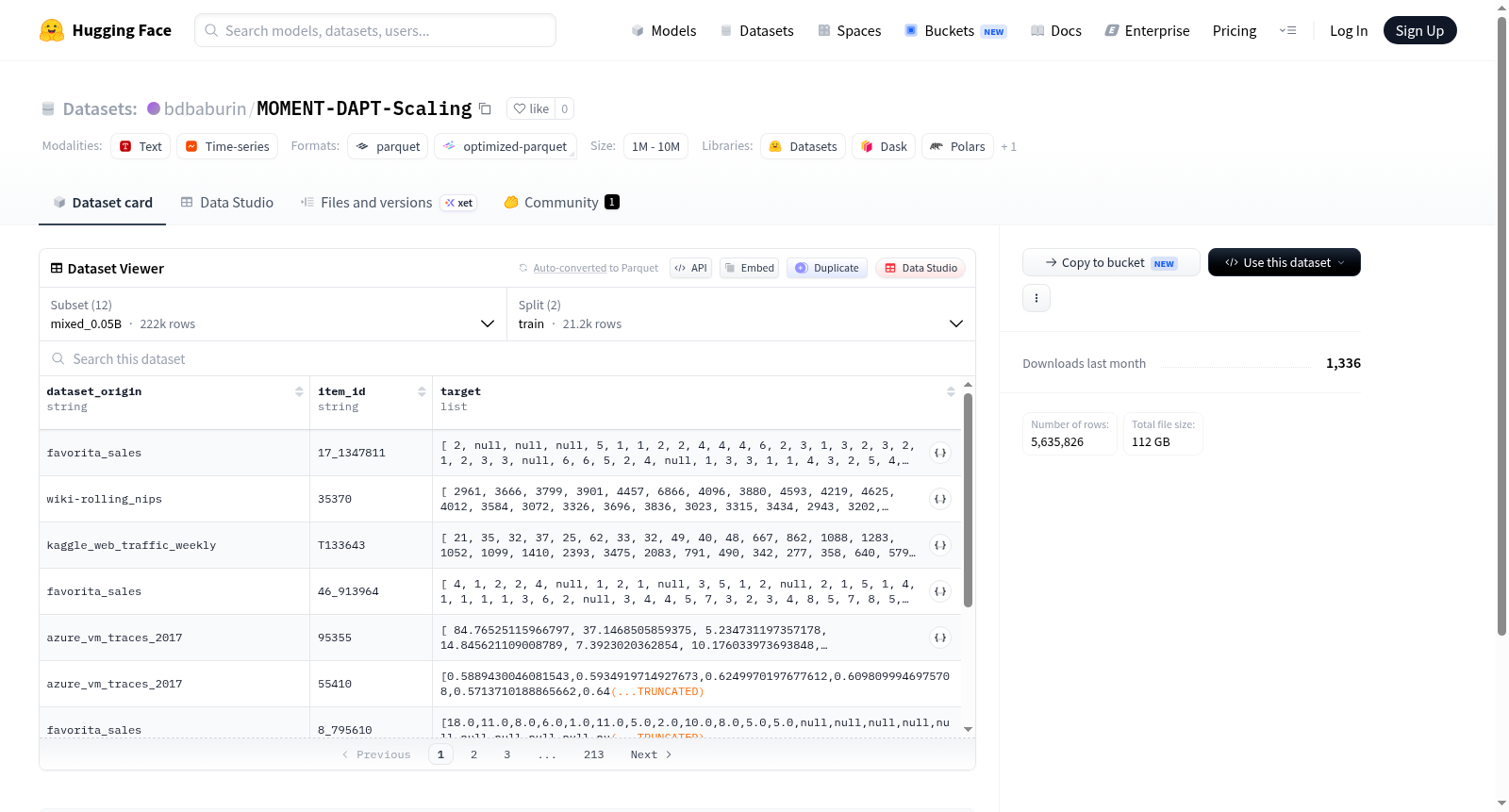1509x812 pixels.
Task: Expand the Use this dataset menu
Action: coord(1285,262)
